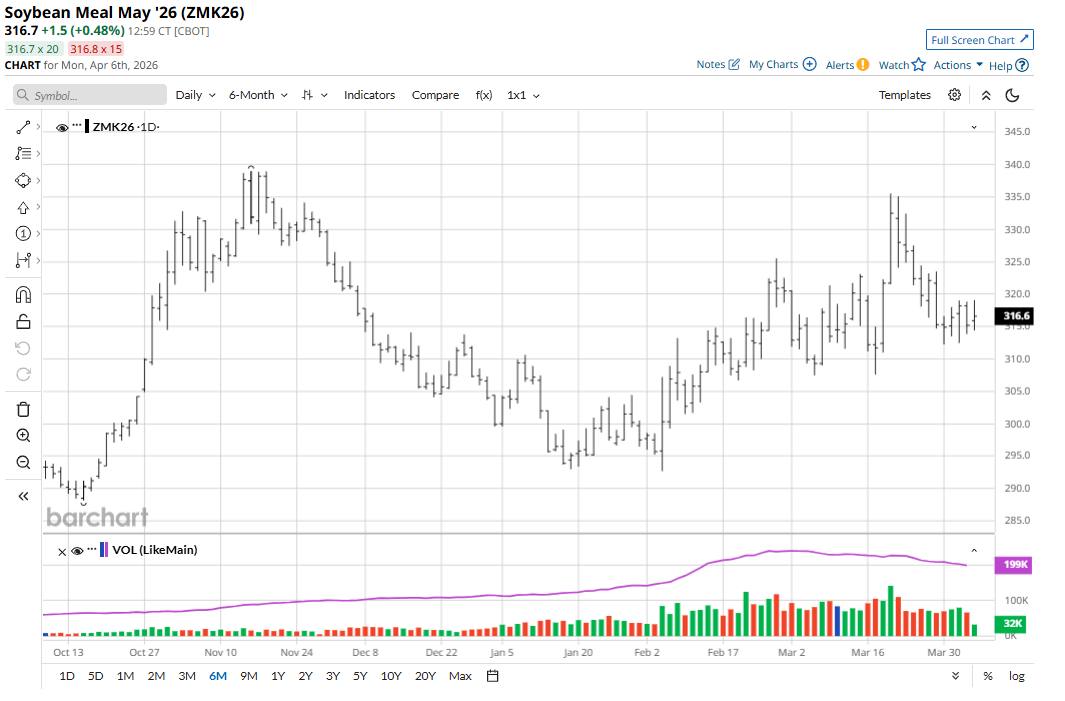
Task: Select the arrow marker tool
Action: (23, 207)
